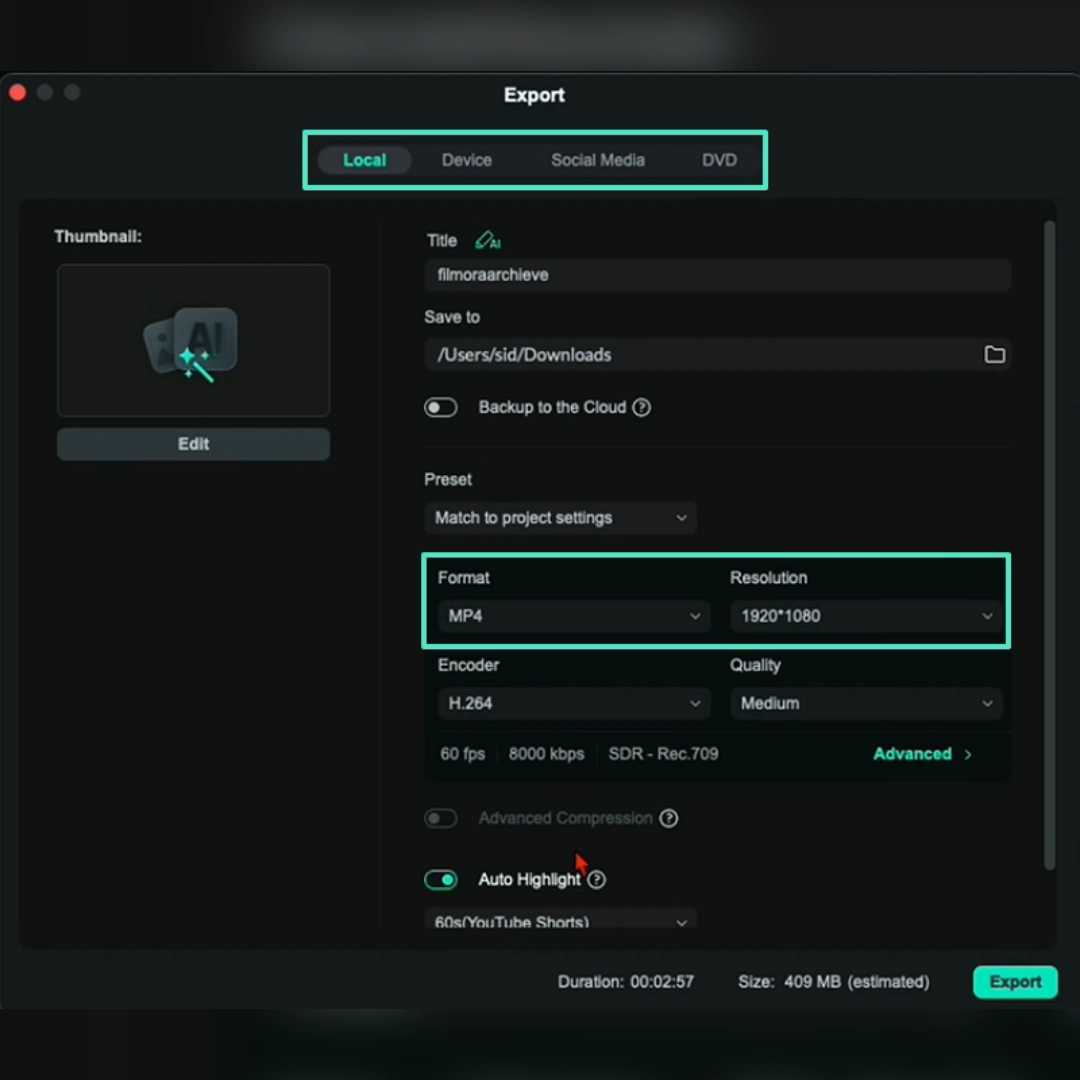This screenshot has height=1080, width=1080.
Task: Click the vertical scrollbar of export settings
Action: 1049,544
